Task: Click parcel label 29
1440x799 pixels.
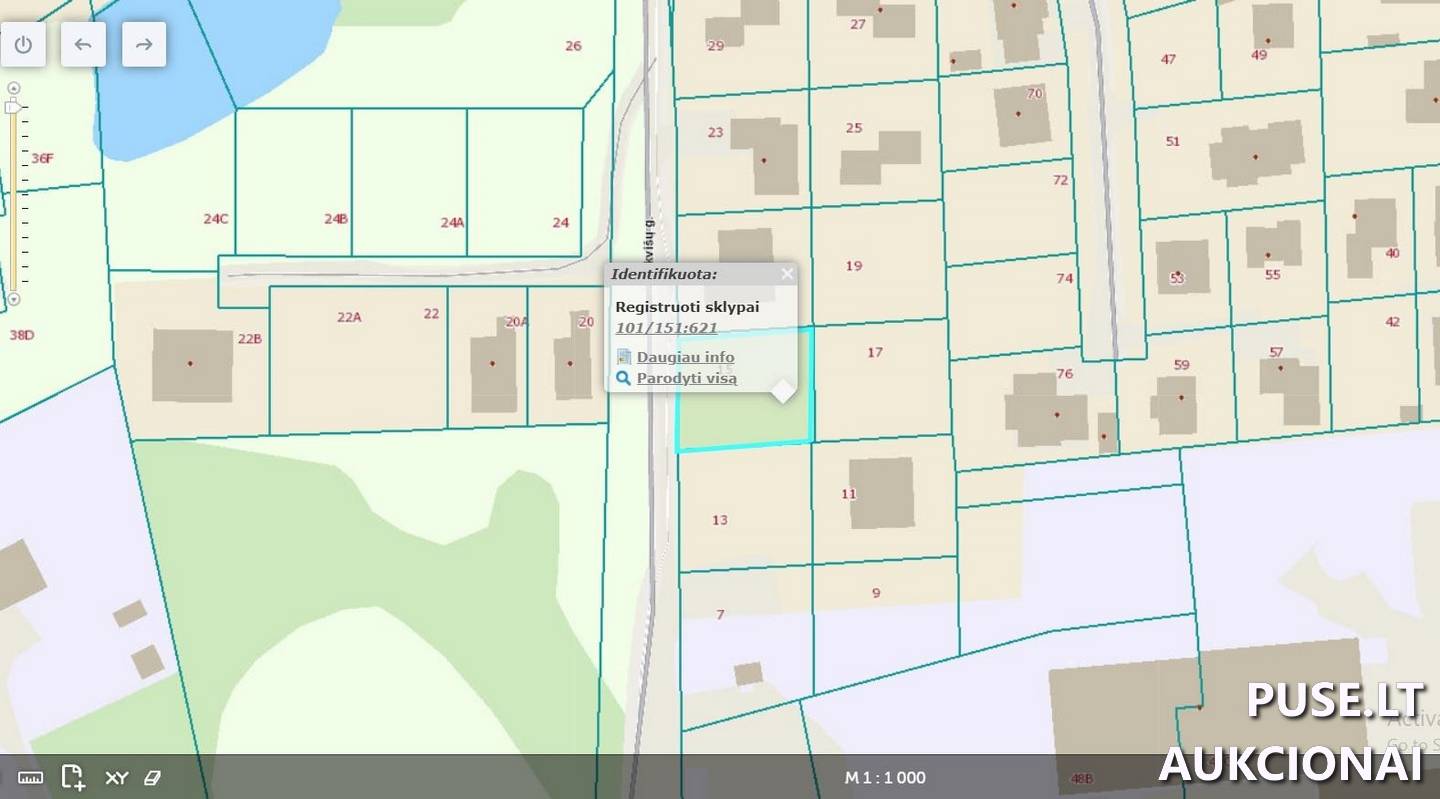Action: click(715, 45)
